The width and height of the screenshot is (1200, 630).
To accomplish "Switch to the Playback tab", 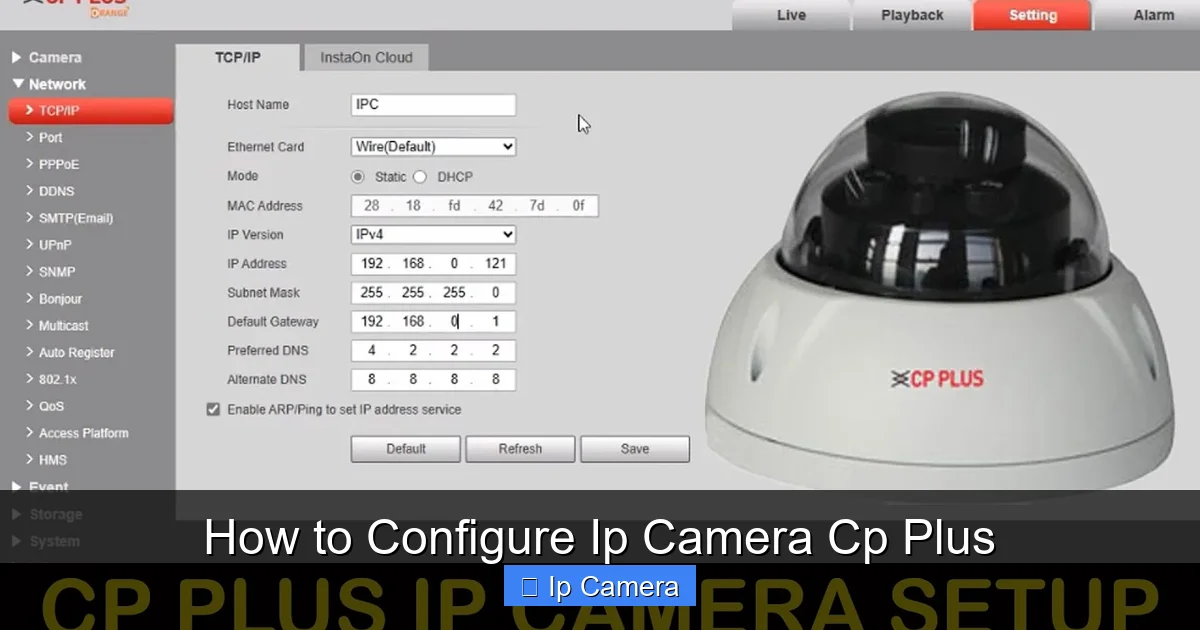I will (x=912, y=15).
